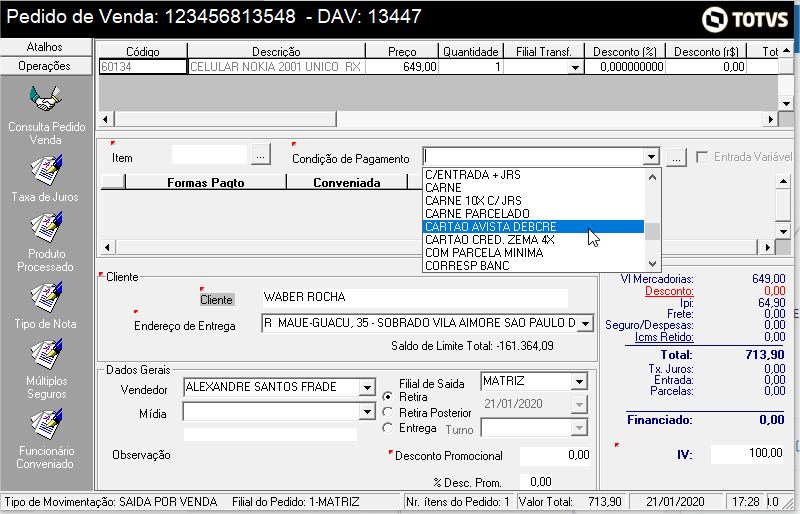Click items grid horizontal scrollbar left arrow
This screenshot has height=514, width=800.
[106, 119]
